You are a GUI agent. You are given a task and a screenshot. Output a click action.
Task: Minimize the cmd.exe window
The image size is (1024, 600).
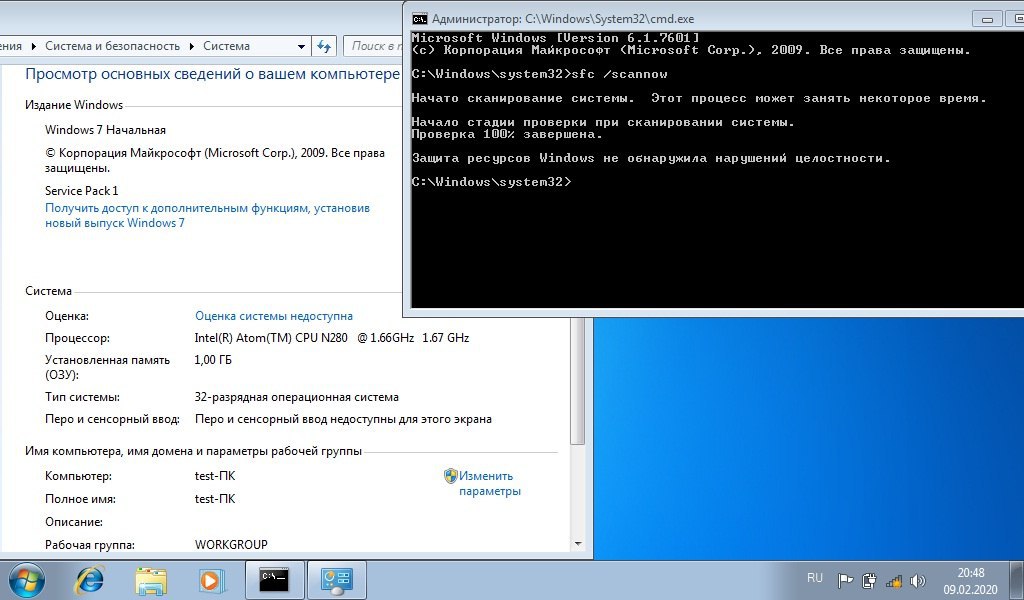[x=987, y=19]
